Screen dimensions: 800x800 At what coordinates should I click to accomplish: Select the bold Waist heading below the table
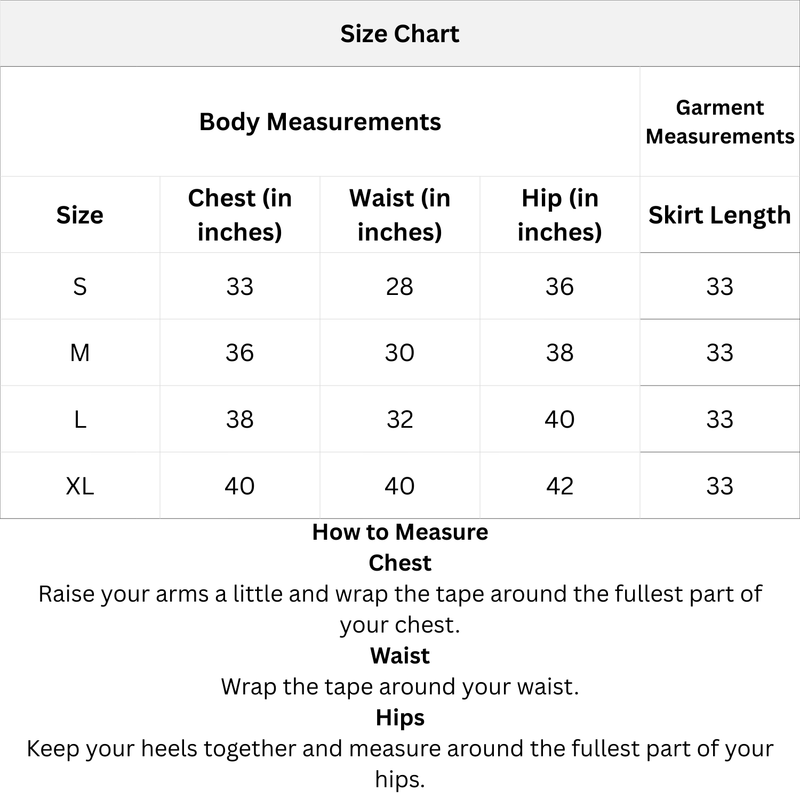point(400,656)
